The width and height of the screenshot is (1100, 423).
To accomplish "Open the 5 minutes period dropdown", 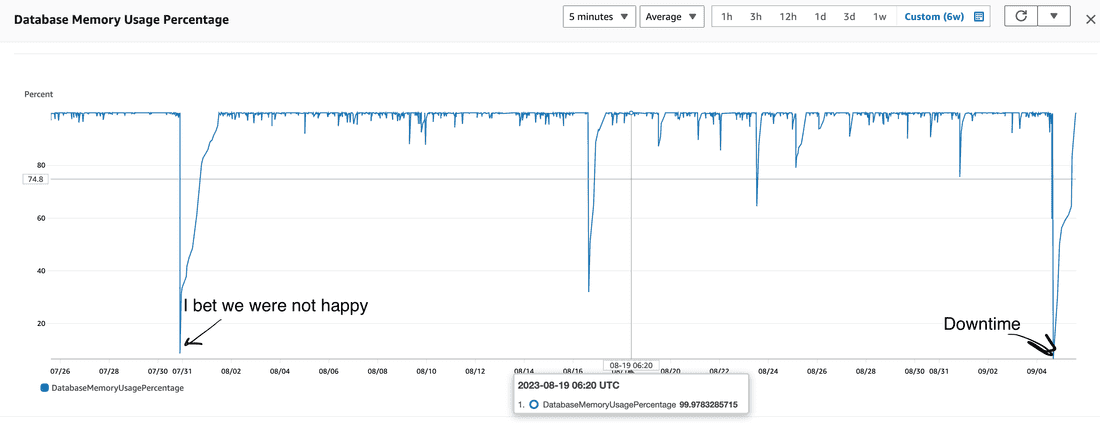I will 599,17.
